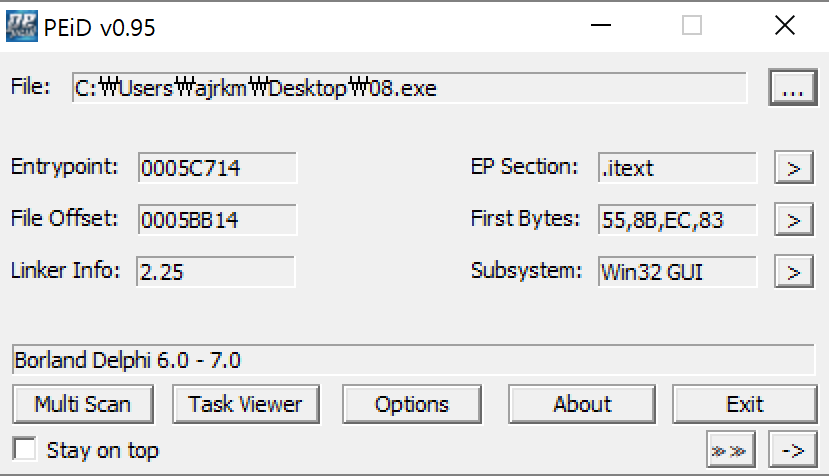The image size is (829, 476).
Task: Select the Entrypoint field 0005C714
Action: pyautogui.click(x=217, y=168)
